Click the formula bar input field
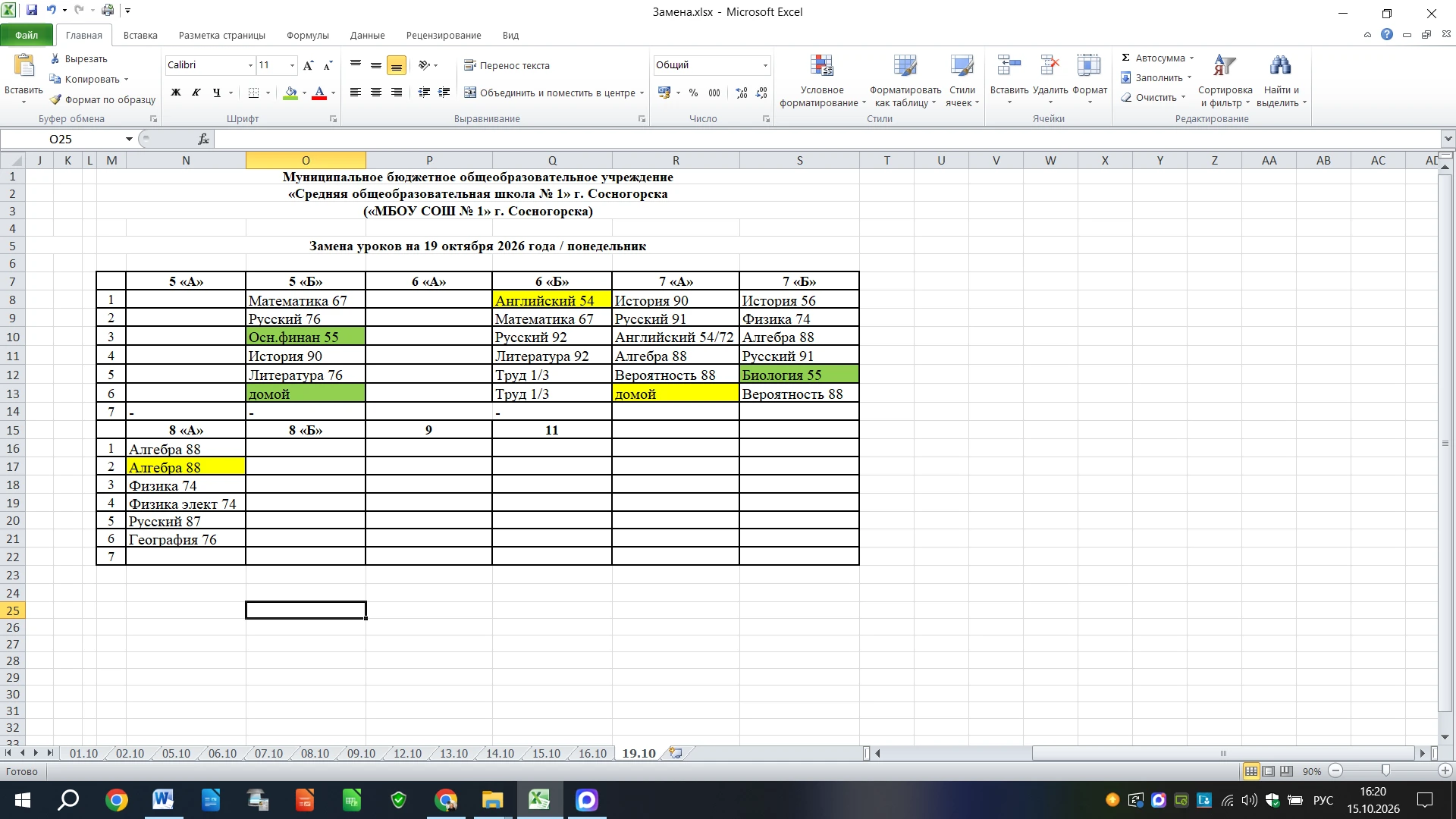 click(x=827, y=139)
